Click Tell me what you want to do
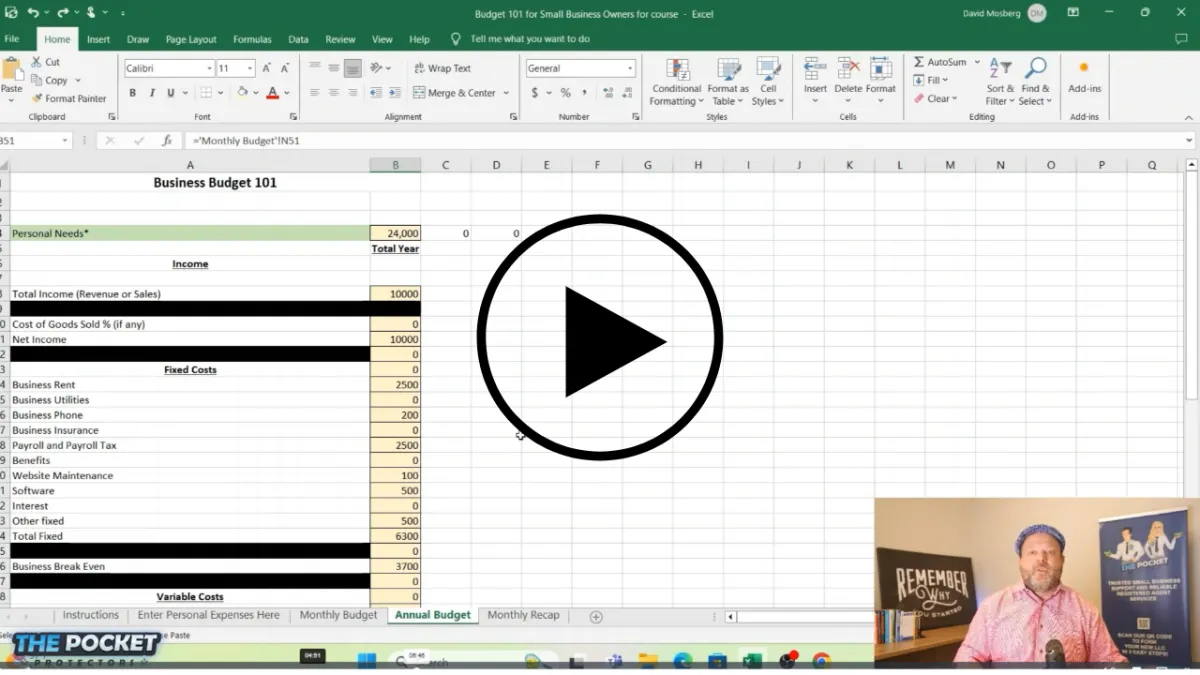Image resolution: width=1200 pixels, height=675 pixels. pyautogui.click(x=530, y=39)
